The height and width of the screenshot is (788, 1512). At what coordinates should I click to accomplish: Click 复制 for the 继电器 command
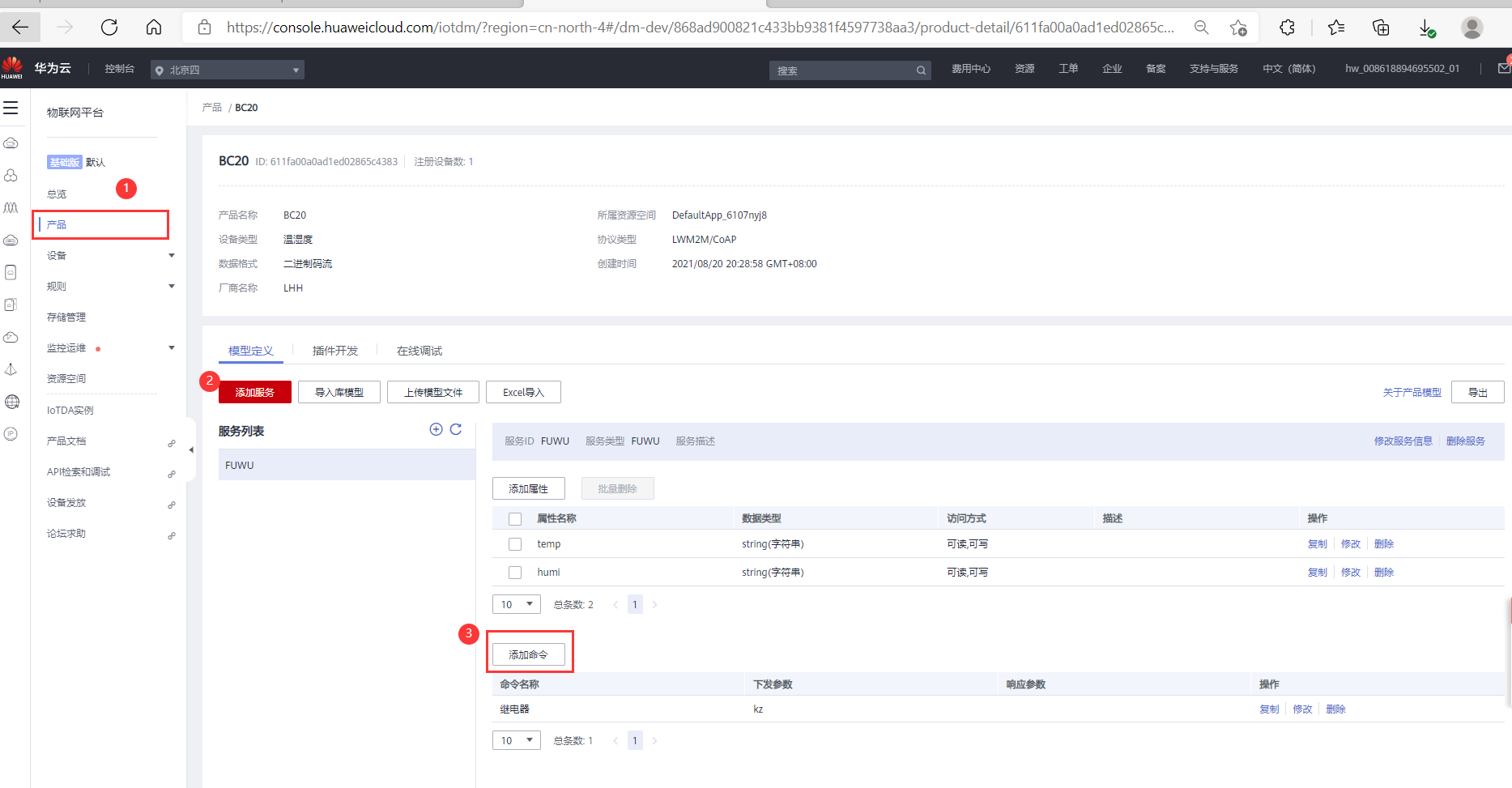tap(1270, 709)
